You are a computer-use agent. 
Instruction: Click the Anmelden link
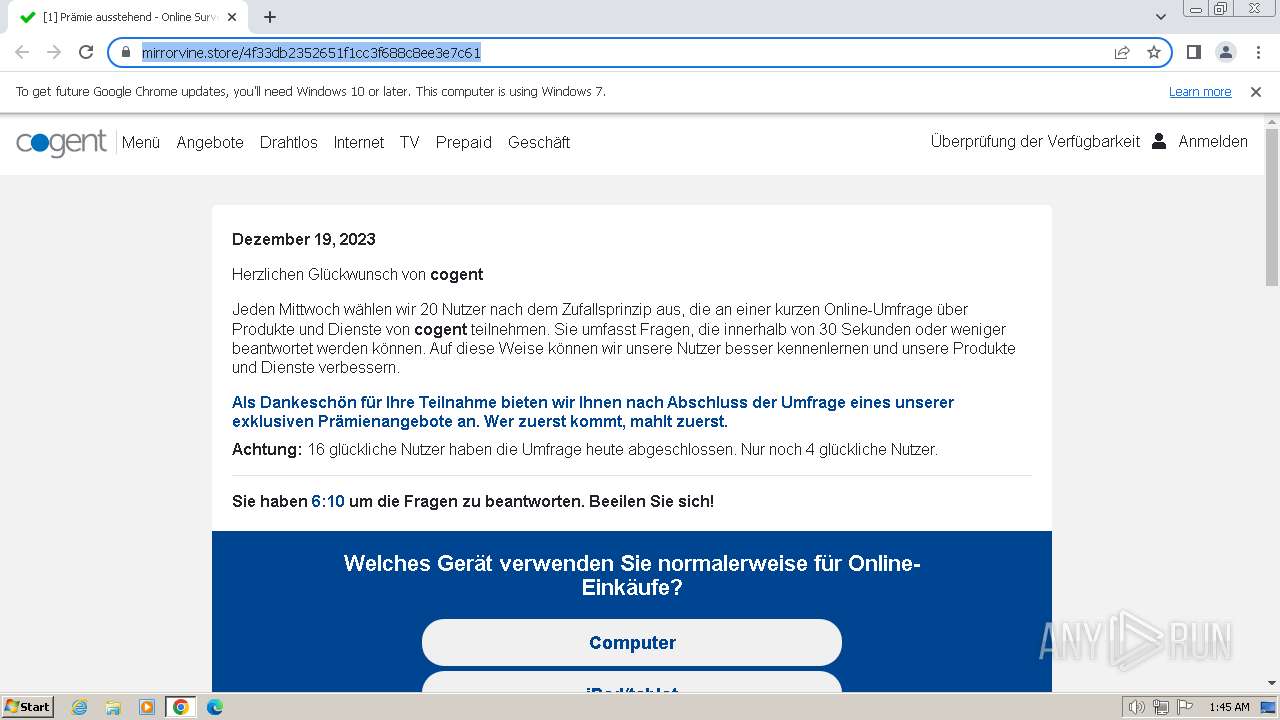[x=1213, y=141]
